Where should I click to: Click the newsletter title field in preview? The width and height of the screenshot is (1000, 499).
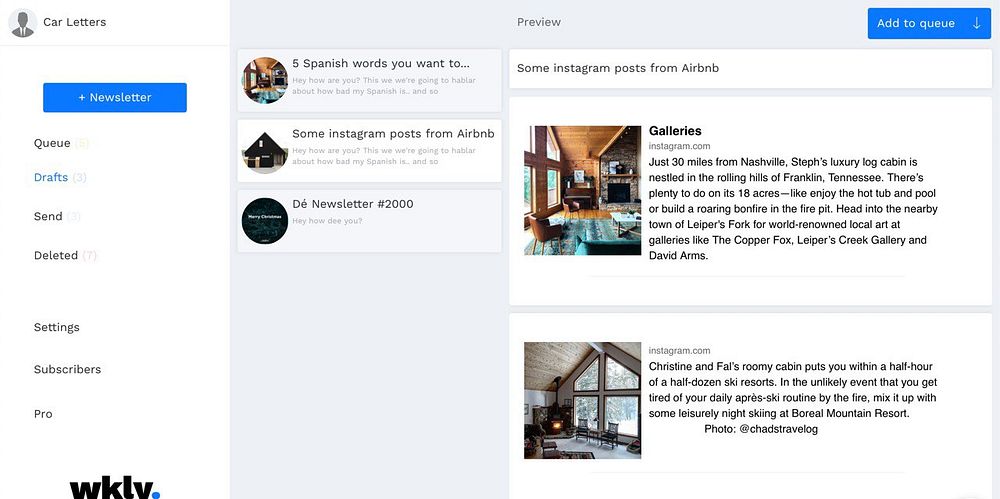click(x=751, y=68)
